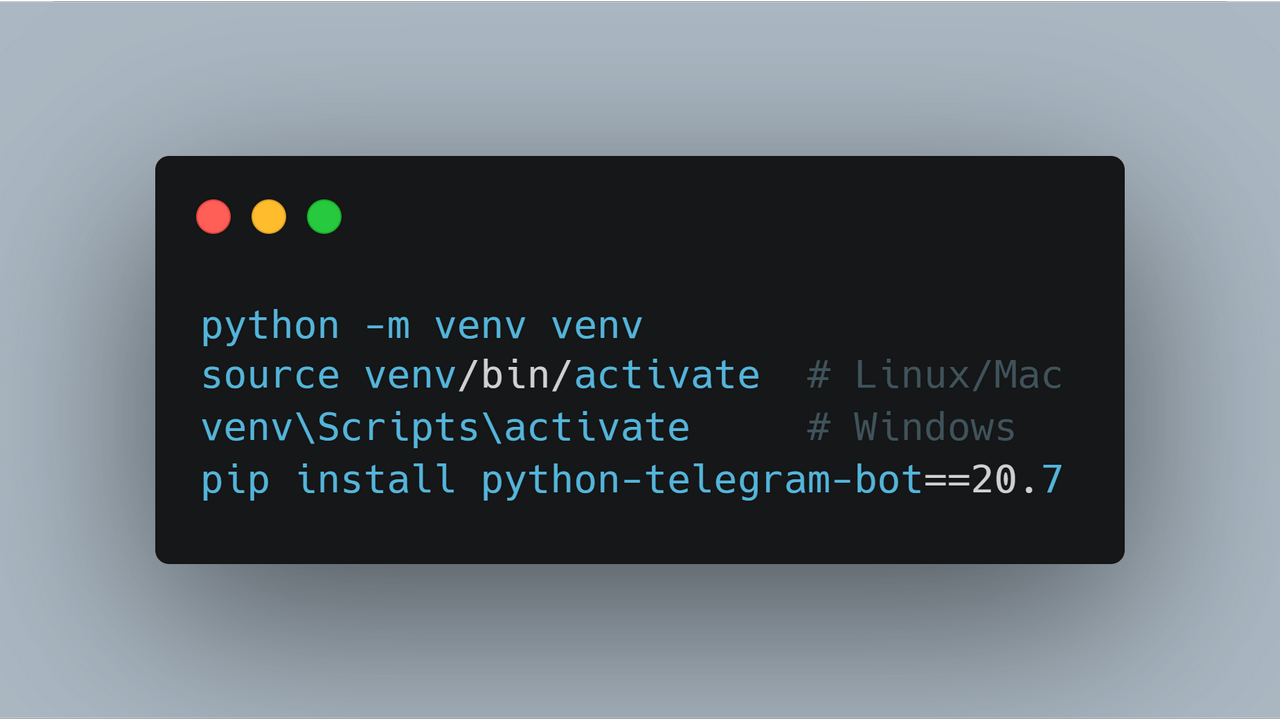
Task: Click the word "pip"
Action: [235, 480]
